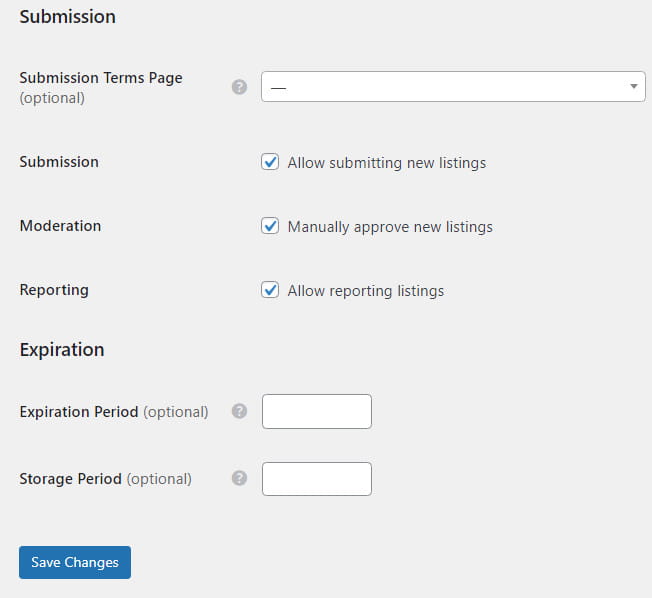Click the "Manually approve new listings" label text
This screenshot has width=652, height=598.
click(390, 227)
